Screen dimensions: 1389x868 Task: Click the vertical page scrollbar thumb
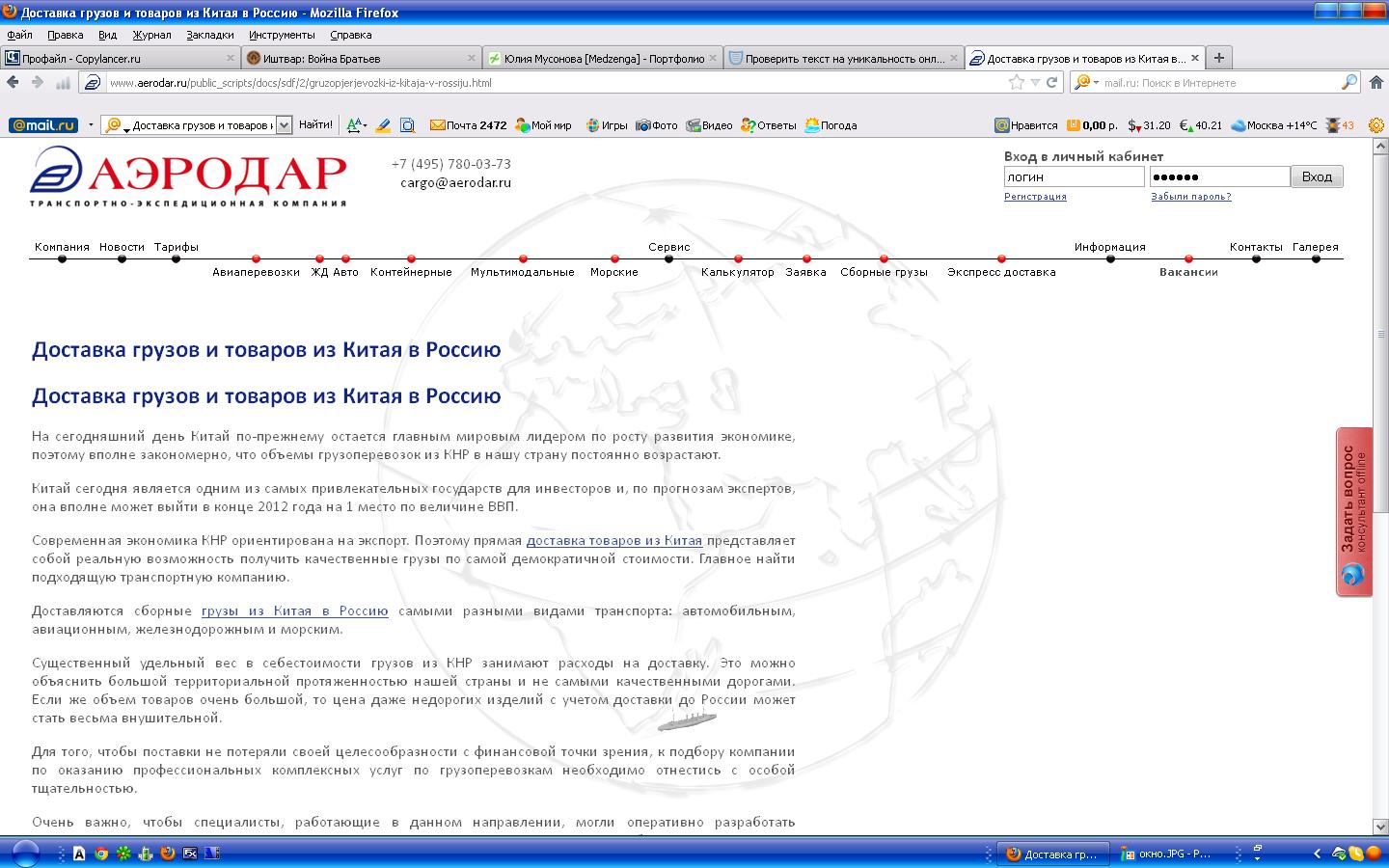click(x=1380, y=336)
